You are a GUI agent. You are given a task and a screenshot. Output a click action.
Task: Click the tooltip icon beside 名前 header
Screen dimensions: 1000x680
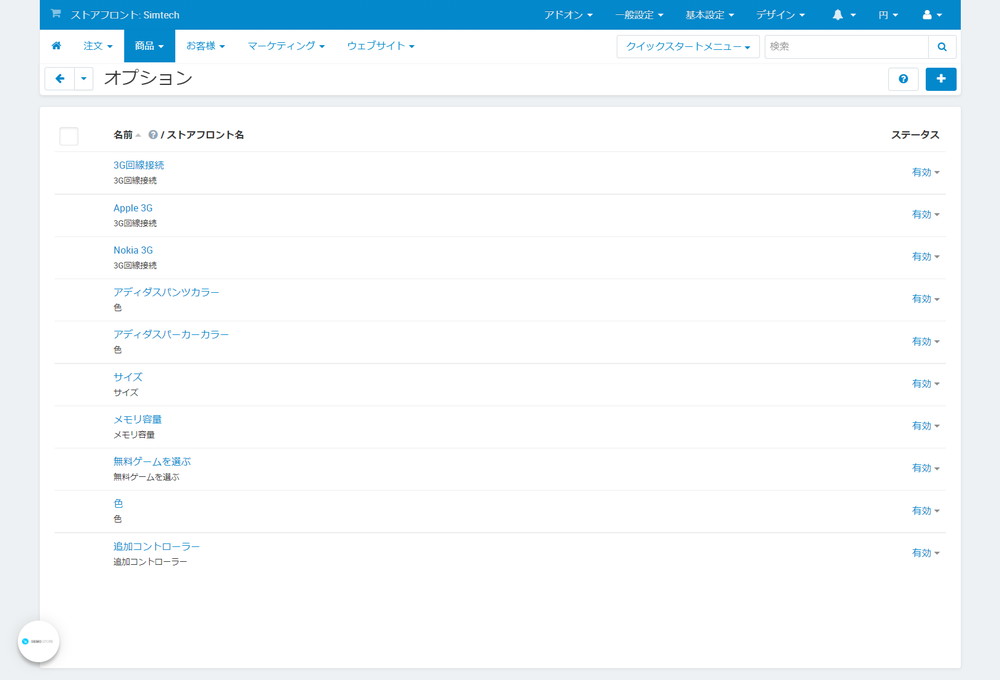[x=153, y=135]
